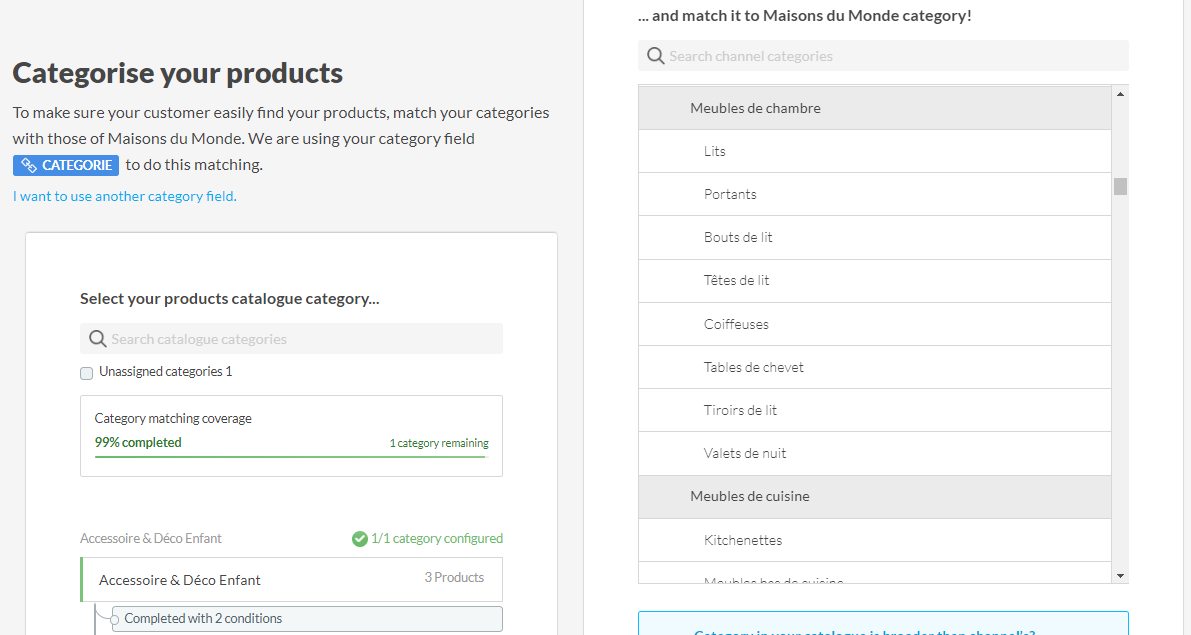The width and height of the screenshot is (1191, 635).
Task: Click the CATEGORIE field badge
Action: (66, 165)
